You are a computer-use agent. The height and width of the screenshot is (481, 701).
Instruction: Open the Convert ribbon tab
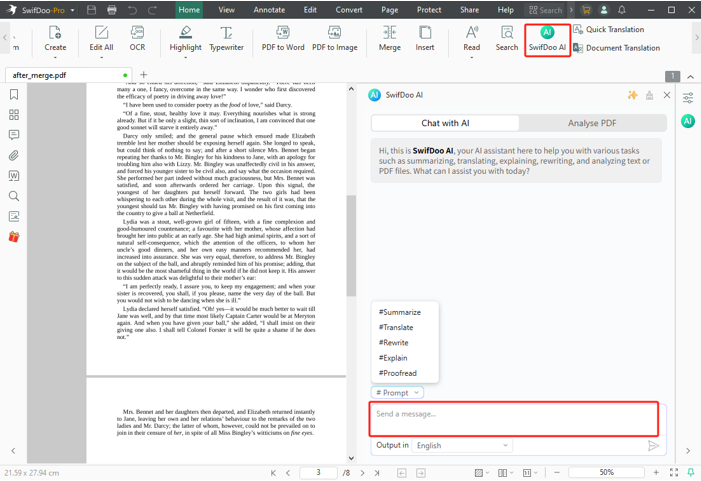(x=349, y=10)
